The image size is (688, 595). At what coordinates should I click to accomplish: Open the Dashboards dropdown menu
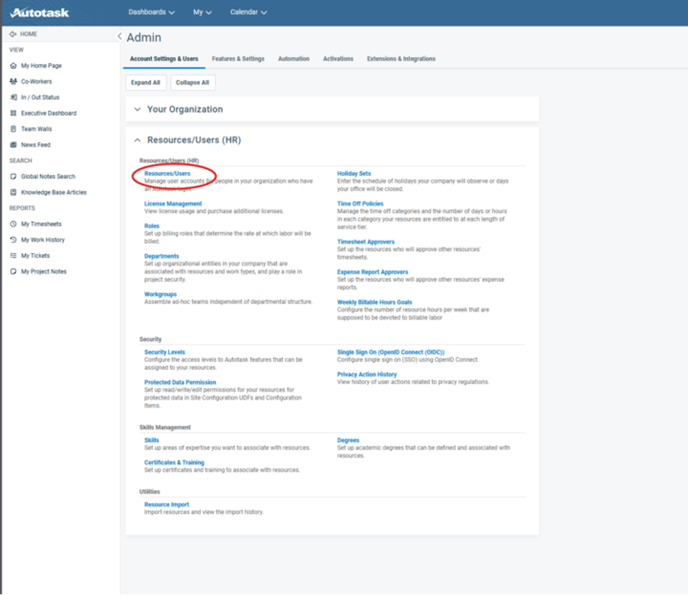tap(151, 12)
